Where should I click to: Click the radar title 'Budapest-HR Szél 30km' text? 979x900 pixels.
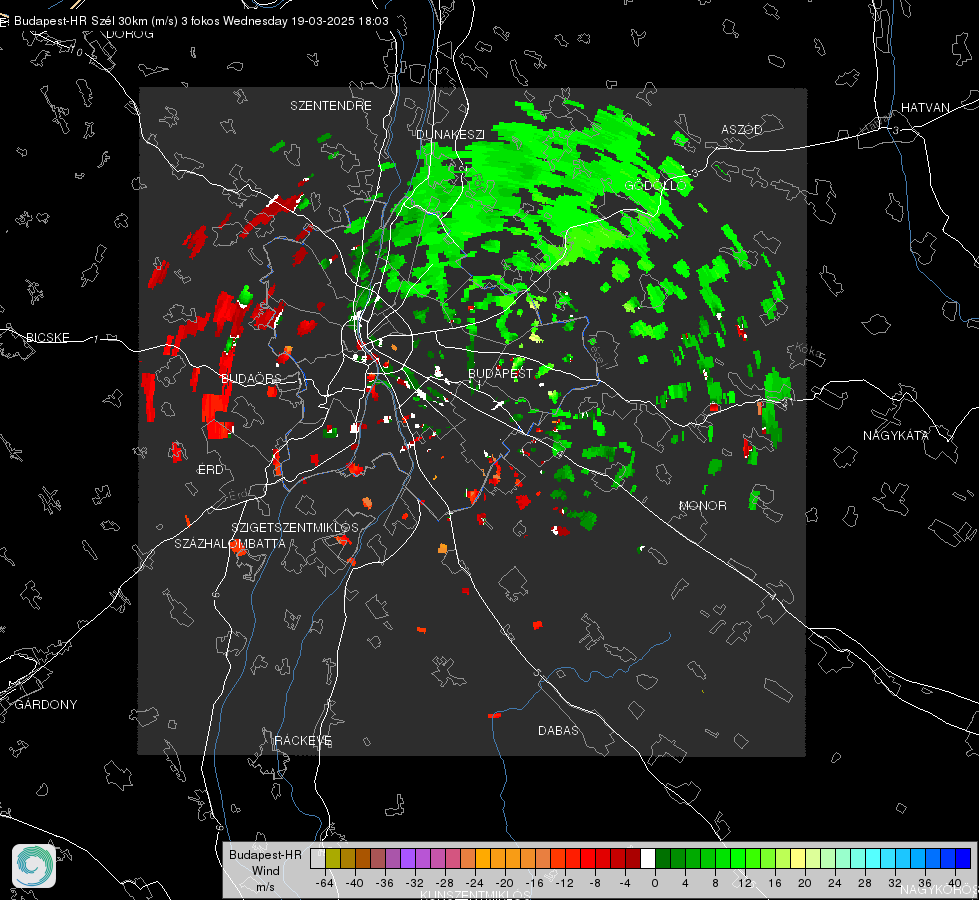[81, 21]
